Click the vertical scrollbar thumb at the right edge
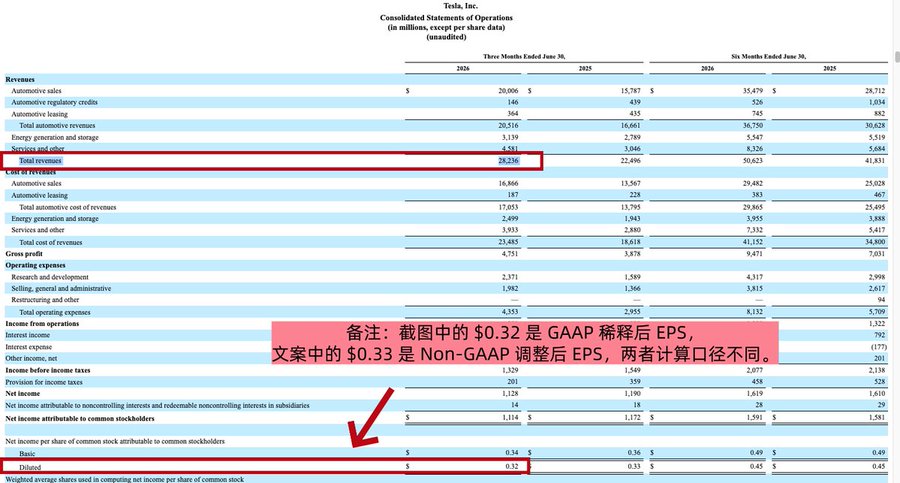The image size is (900, 483). (x=897, y=57)
